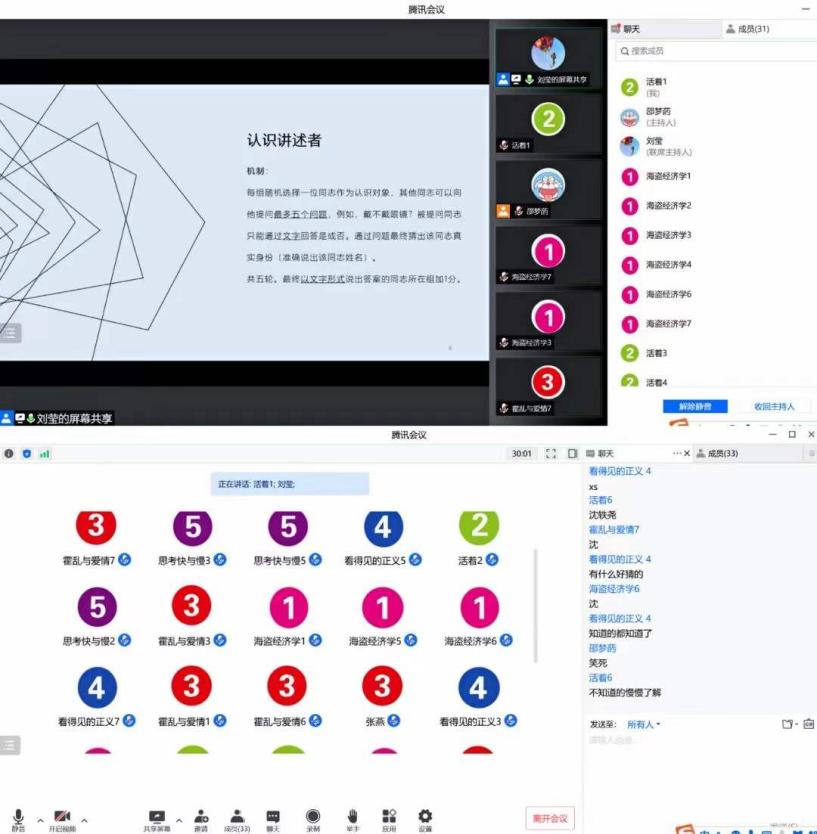817x834 pixels.
Task: Open the 应用 (apps) icon
Action: [x=389, y=817]
